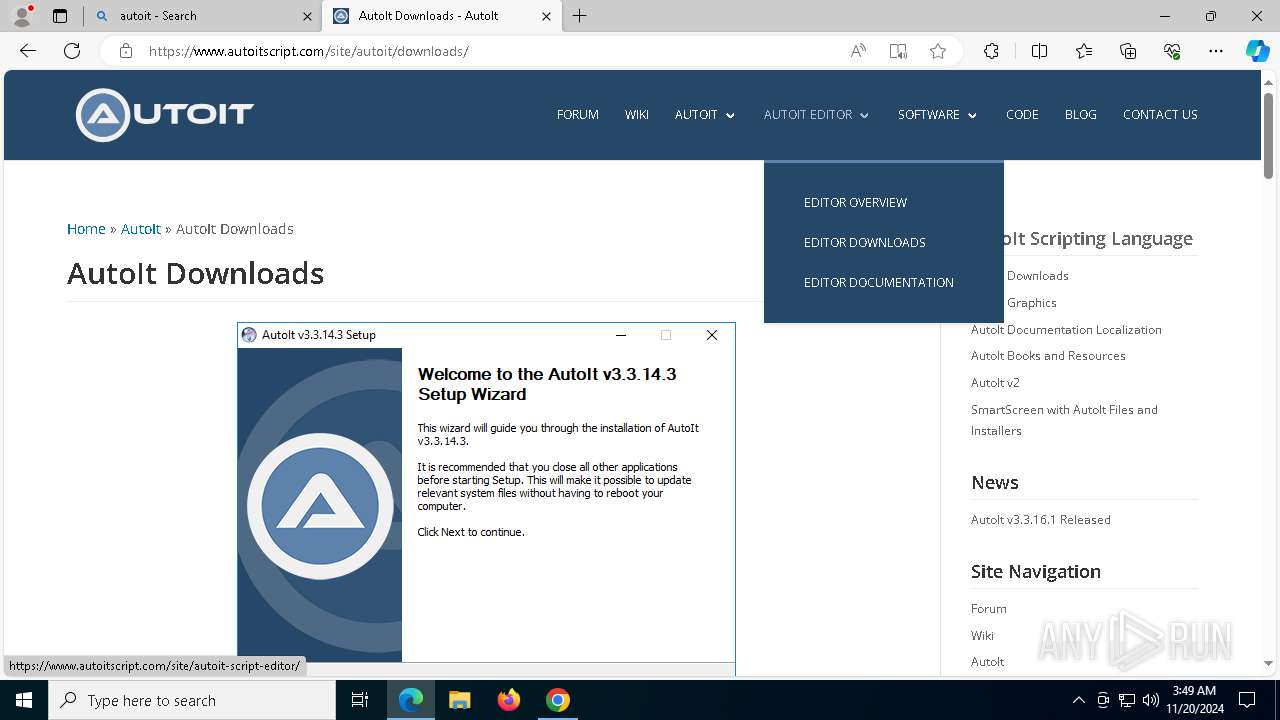Open Forum link under Site Navigation

pyautogui.click(x=989, y=608)
